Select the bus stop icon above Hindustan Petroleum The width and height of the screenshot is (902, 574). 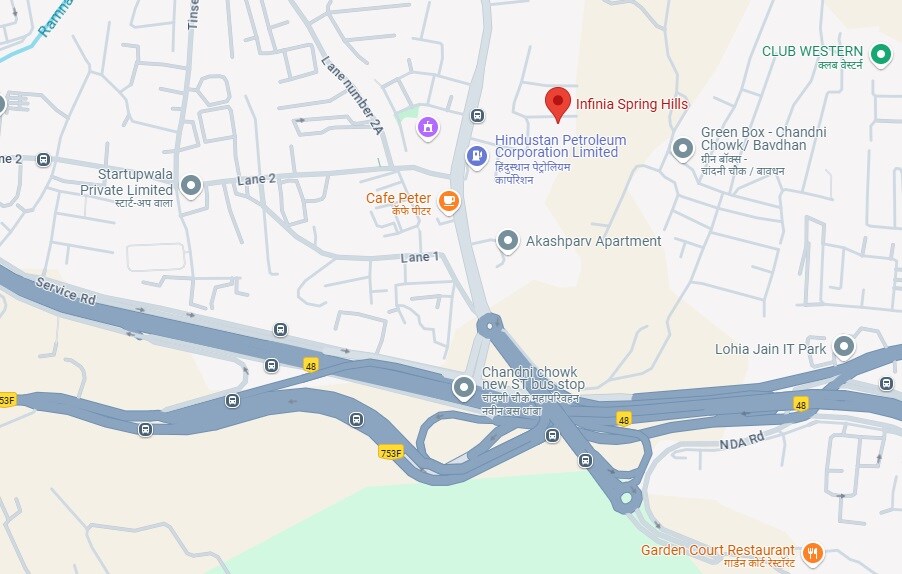(x=477, y=116)
